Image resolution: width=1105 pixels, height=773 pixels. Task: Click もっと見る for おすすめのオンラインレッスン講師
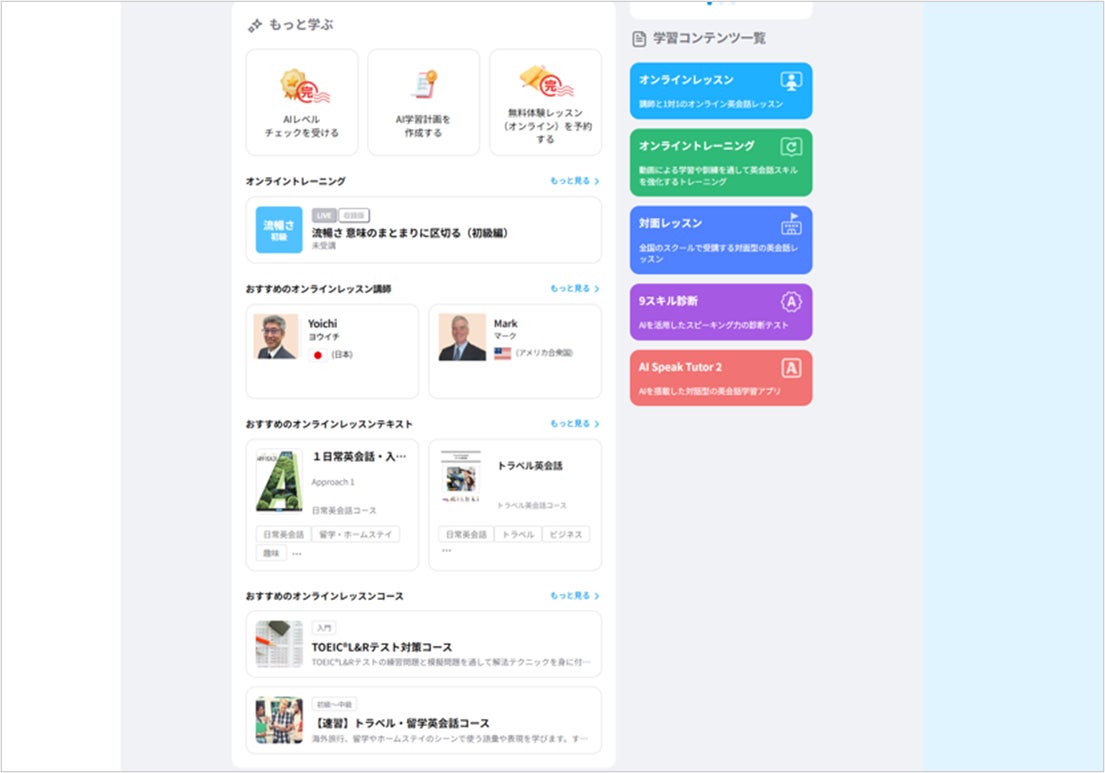[574, 289]
